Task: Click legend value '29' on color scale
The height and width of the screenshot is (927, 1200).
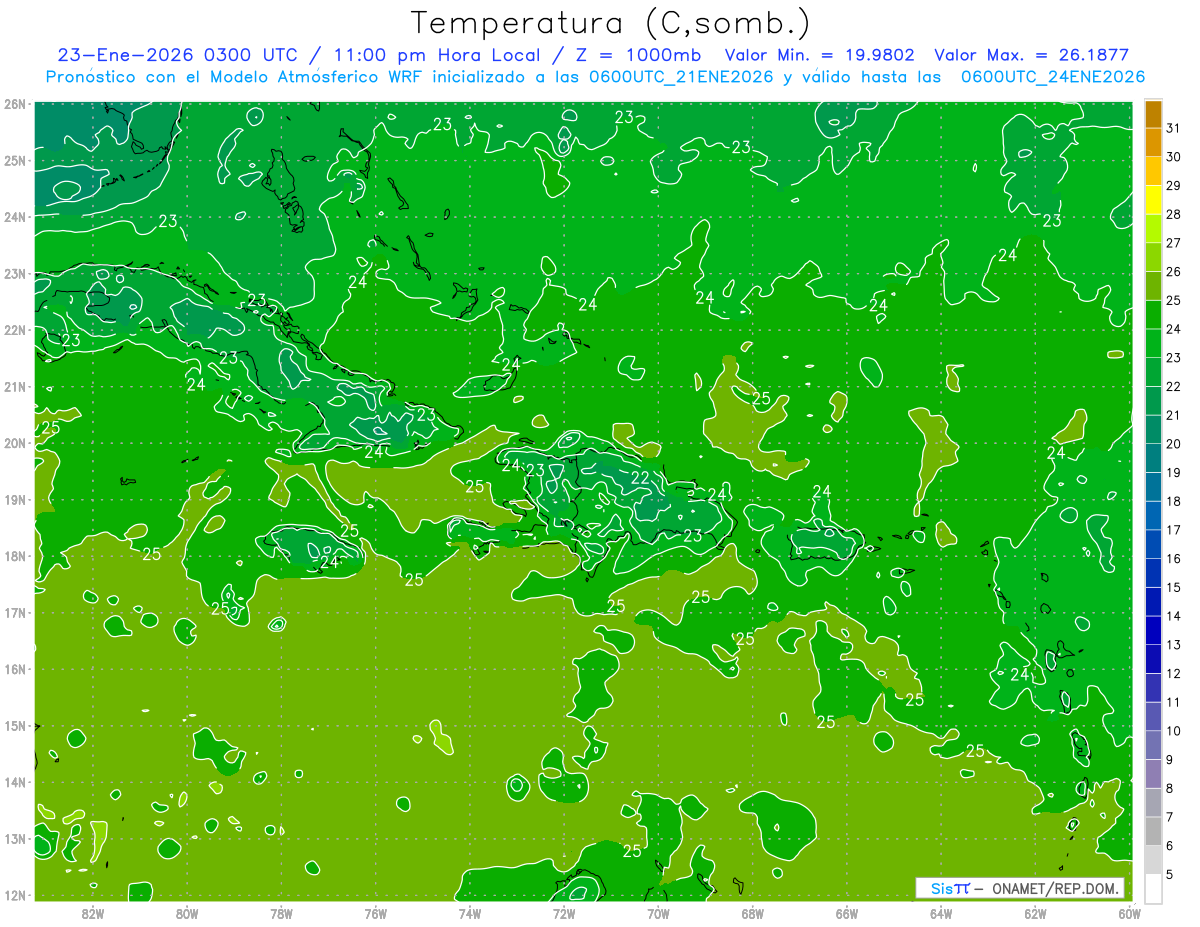Action: coord(1173,186)
